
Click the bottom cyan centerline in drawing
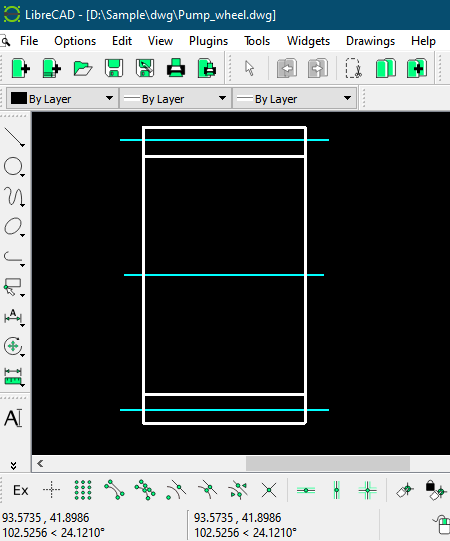(224, 410)
